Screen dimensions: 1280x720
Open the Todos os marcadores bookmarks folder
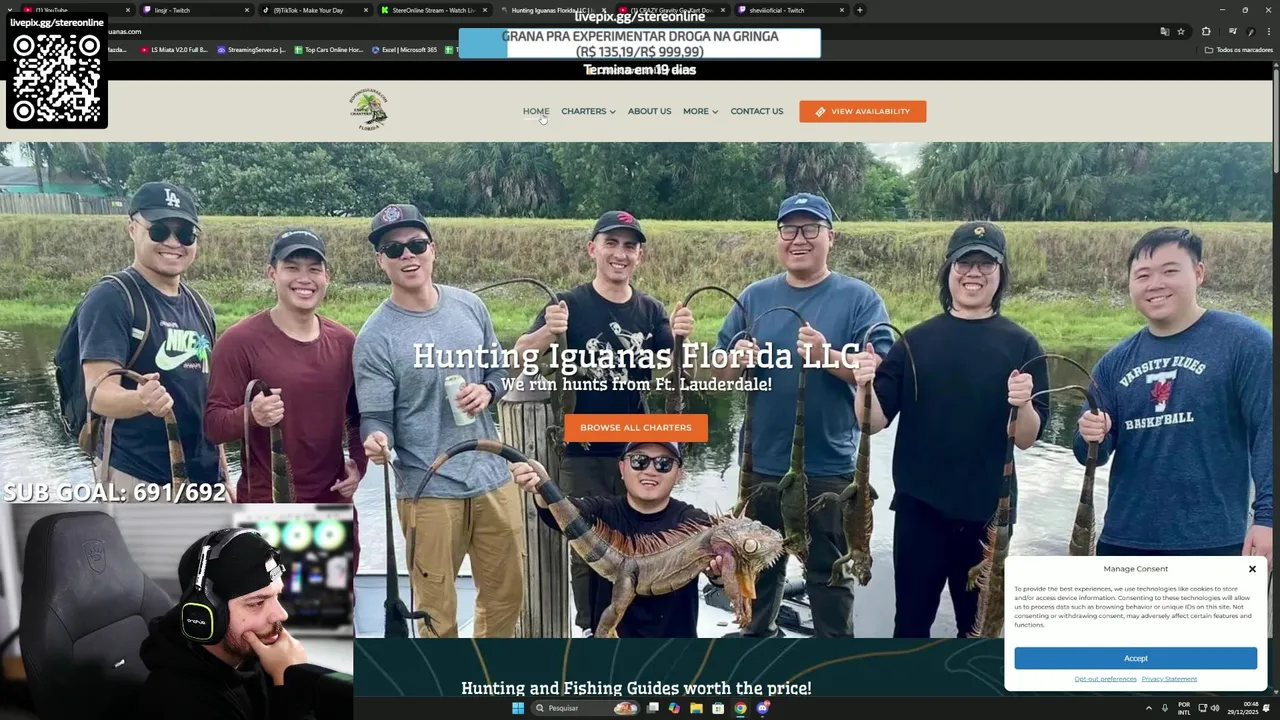(x=1239, y=50)
